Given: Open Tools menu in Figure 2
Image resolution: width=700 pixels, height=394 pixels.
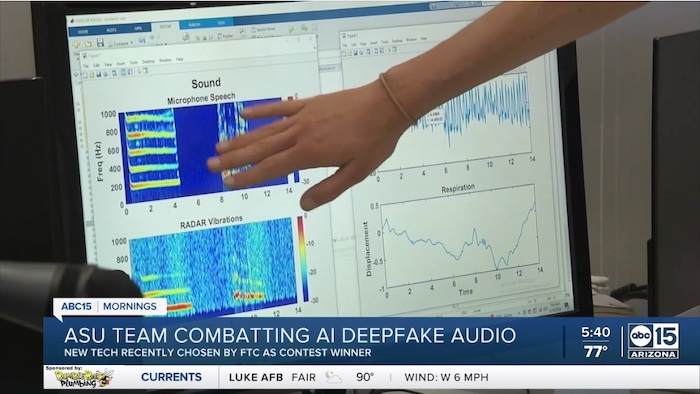Looking at the screenshot, I should (384, 42).
